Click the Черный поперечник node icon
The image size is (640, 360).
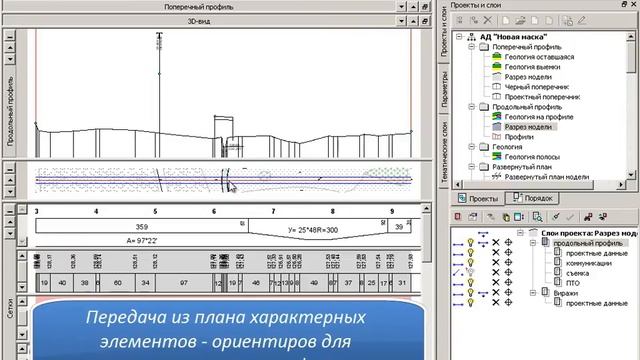[x=496, y=87]
